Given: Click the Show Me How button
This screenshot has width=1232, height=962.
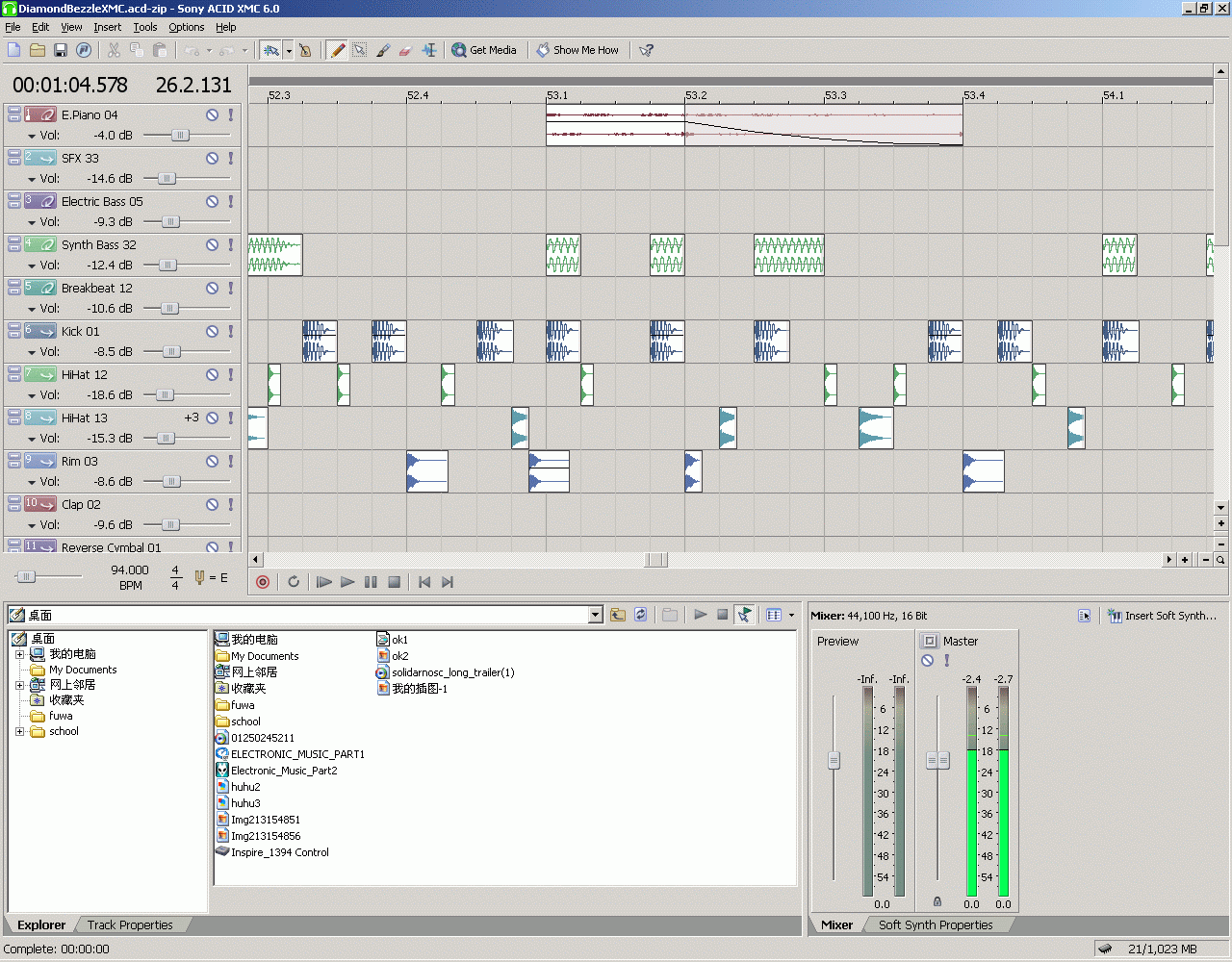Looking at the screenshot, I should pos(577,50).
